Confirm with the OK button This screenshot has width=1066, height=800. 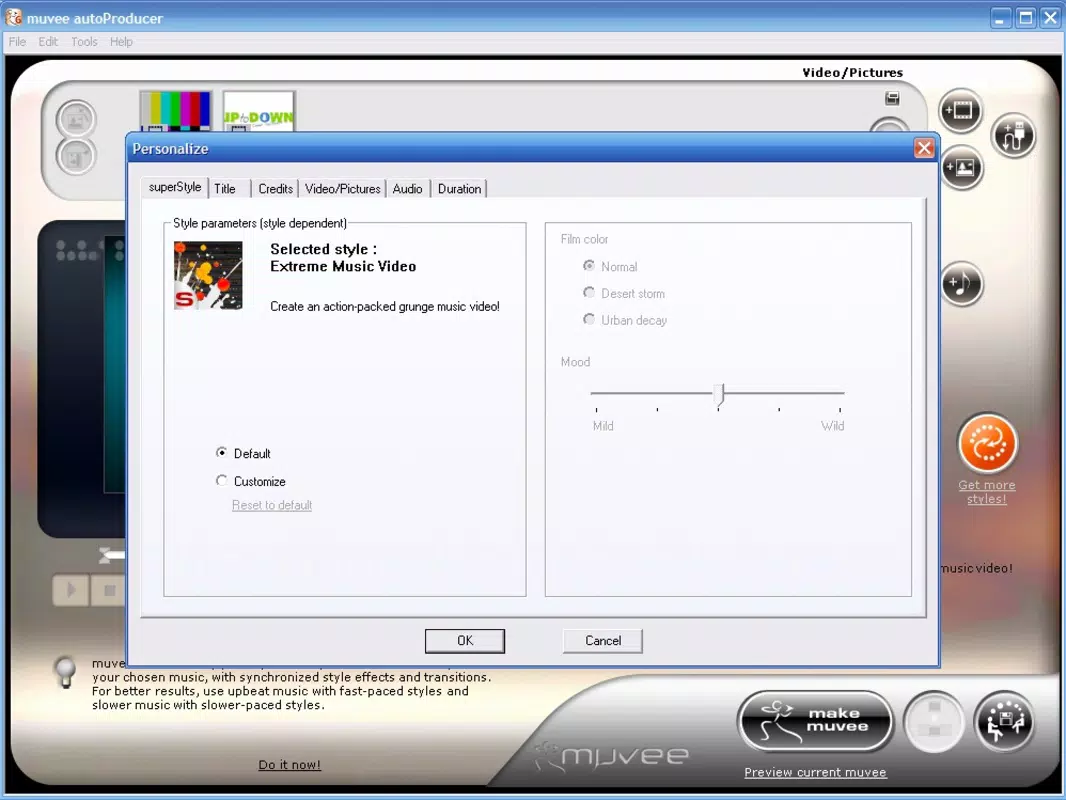tap(465, 641)
